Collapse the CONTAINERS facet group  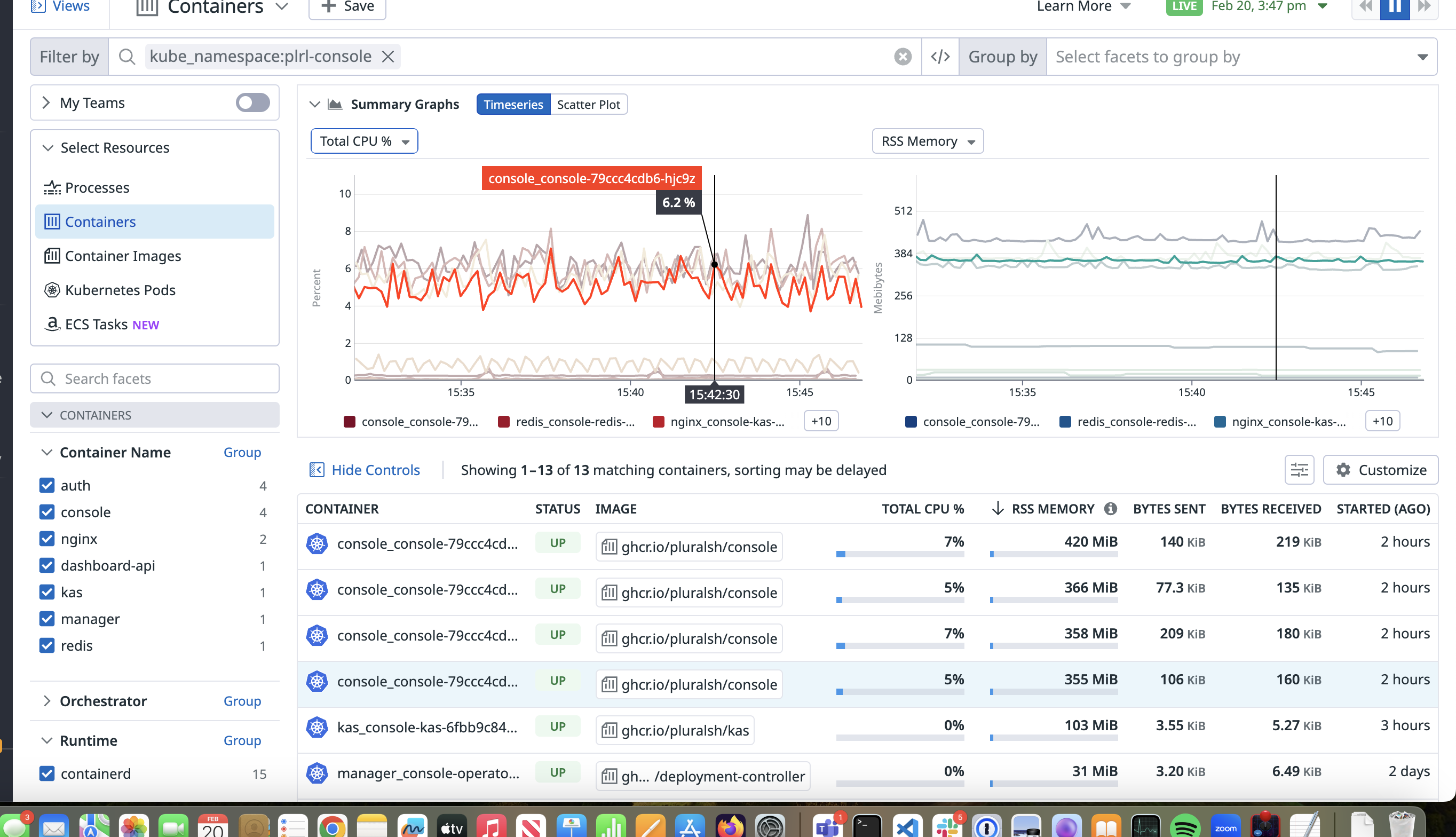tap(47, 415)
